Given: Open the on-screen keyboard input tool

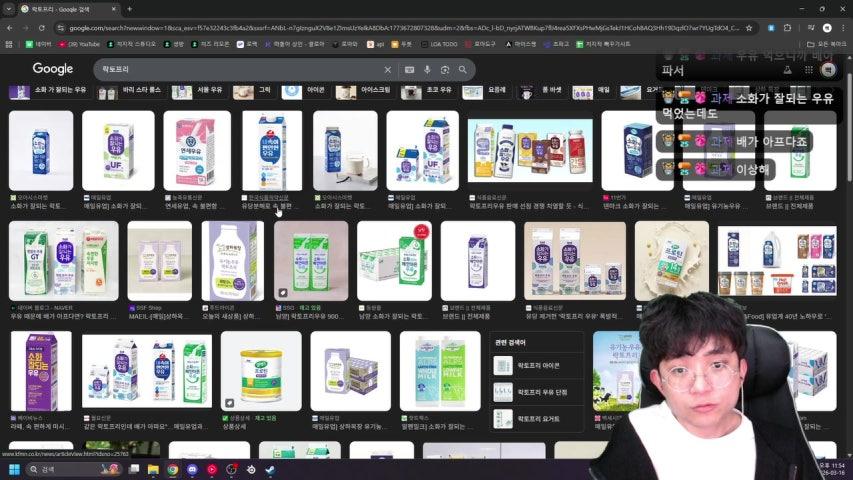Looking at the screenshot, I should tap(409, 70).
